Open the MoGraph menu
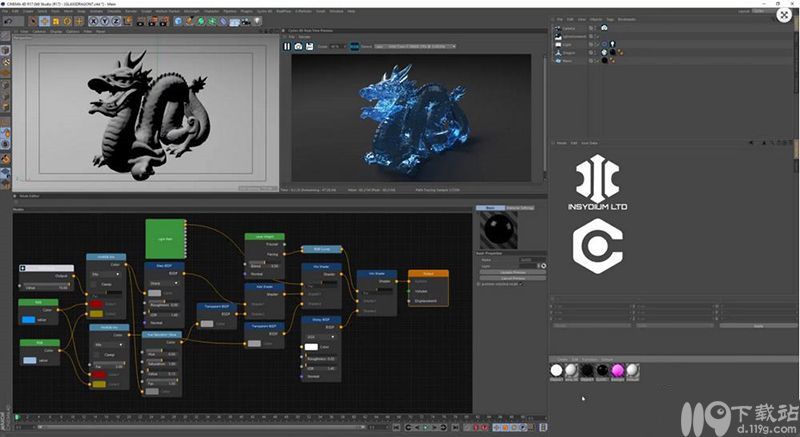This screenshot has height=437, width=800. pyautogui.click(x=192, y=11)
